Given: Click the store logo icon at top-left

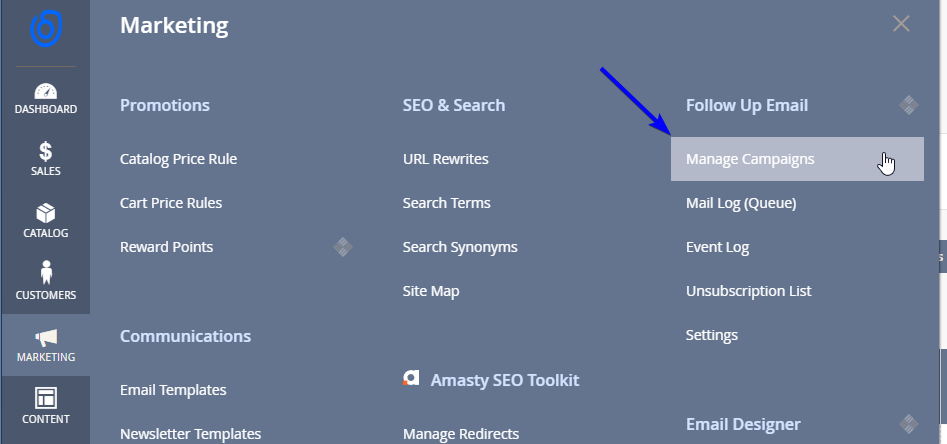Looking at the screenshot, I should pos(45,27).
